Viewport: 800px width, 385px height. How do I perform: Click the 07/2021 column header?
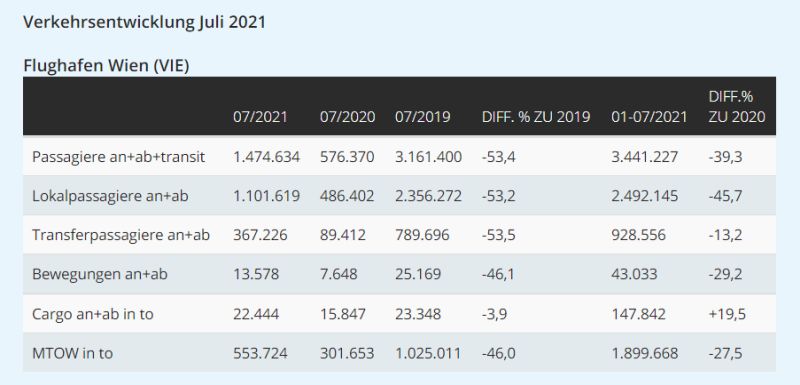coord(260,117)
